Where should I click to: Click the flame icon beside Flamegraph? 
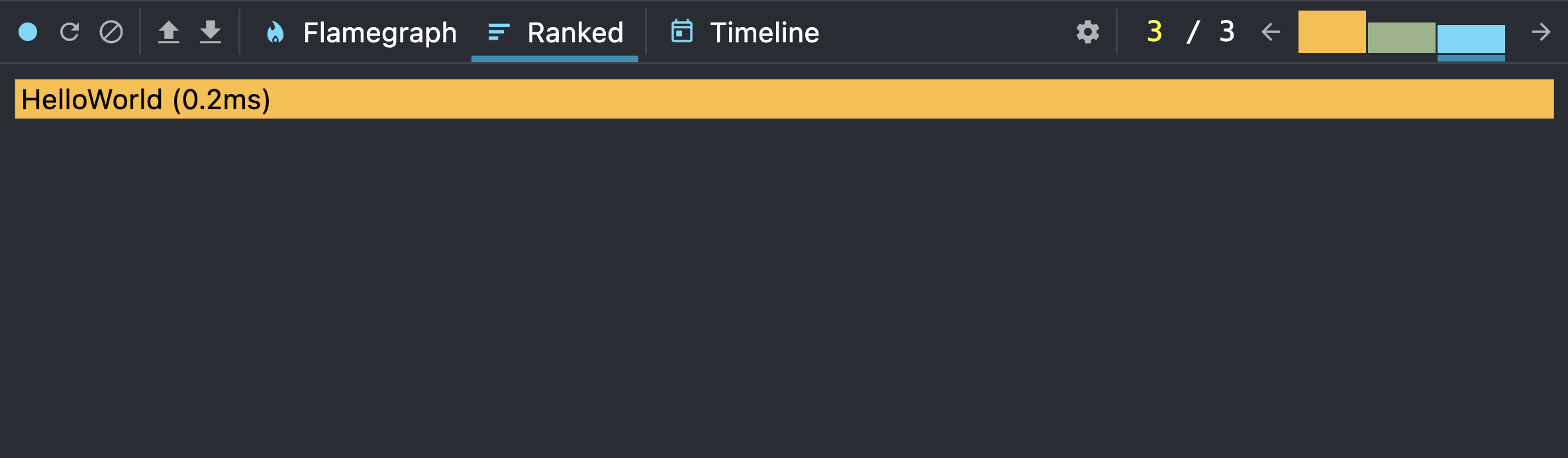(276, 31)
